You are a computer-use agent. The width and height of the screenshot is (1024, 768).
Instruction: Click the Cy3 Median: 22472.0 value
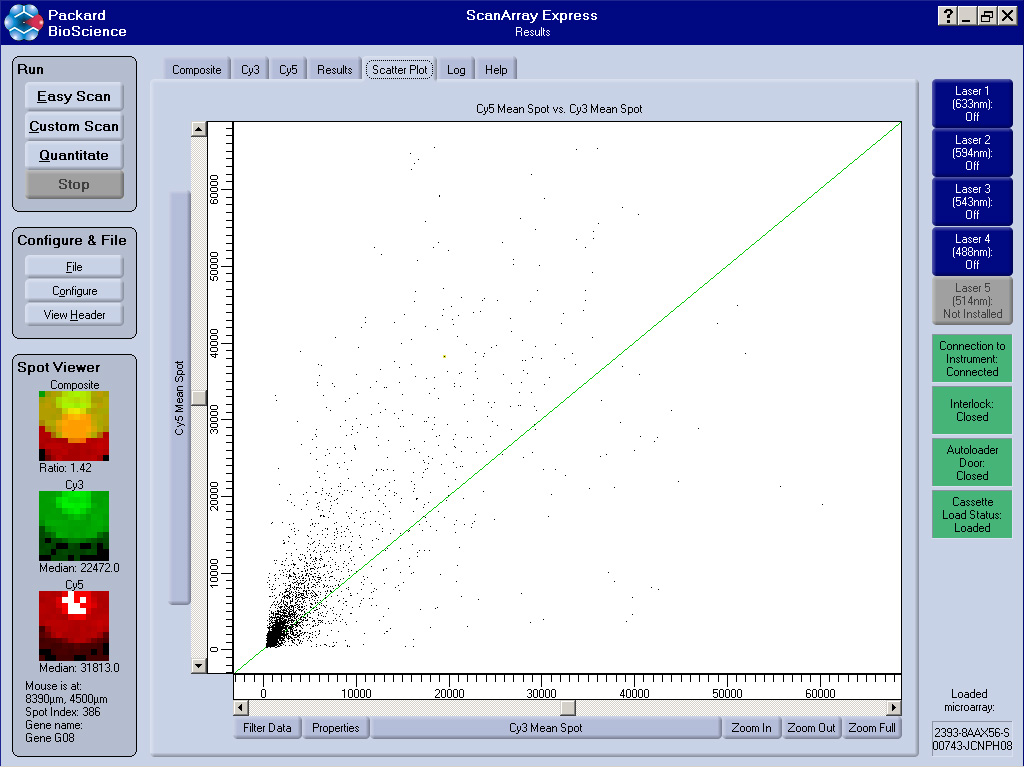(x=79, y=568)
